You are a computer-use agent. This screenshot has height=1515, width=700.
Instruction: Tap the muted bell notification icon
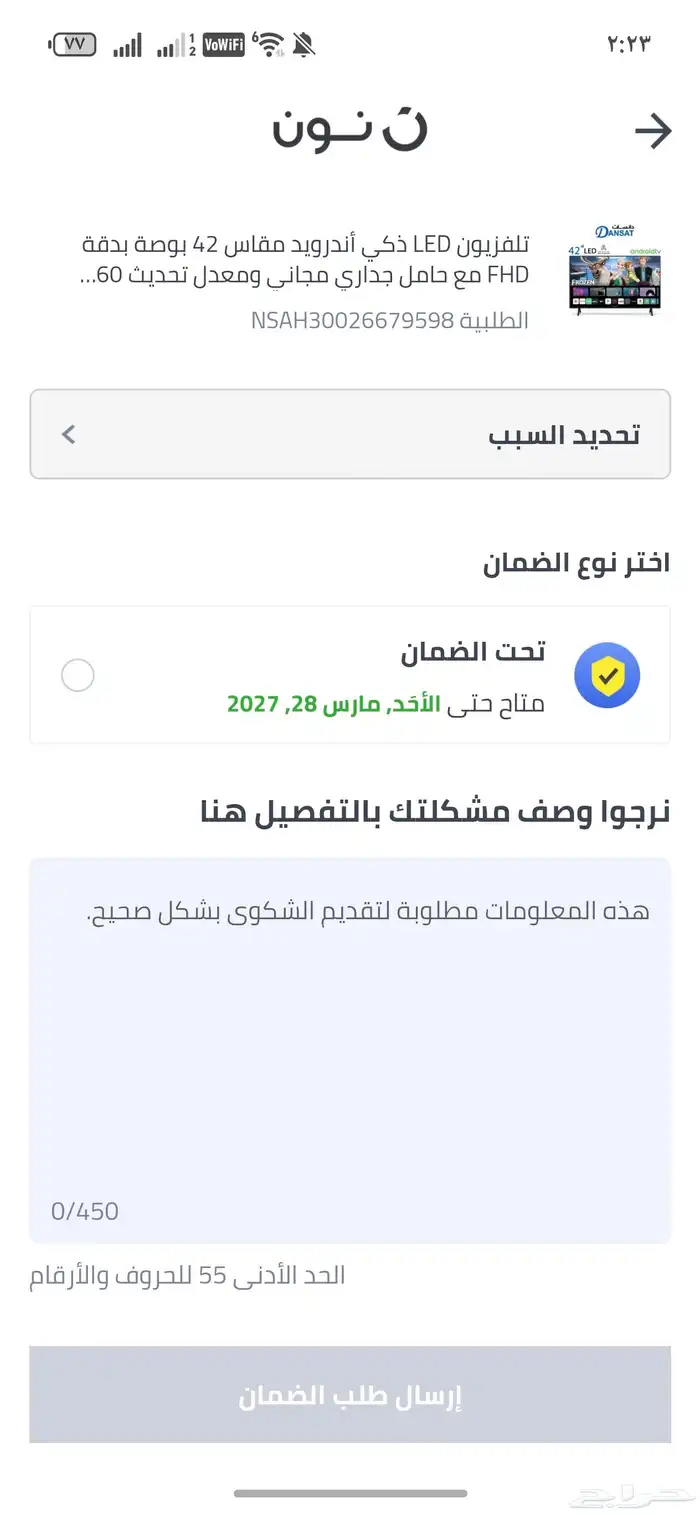(303, 45)
